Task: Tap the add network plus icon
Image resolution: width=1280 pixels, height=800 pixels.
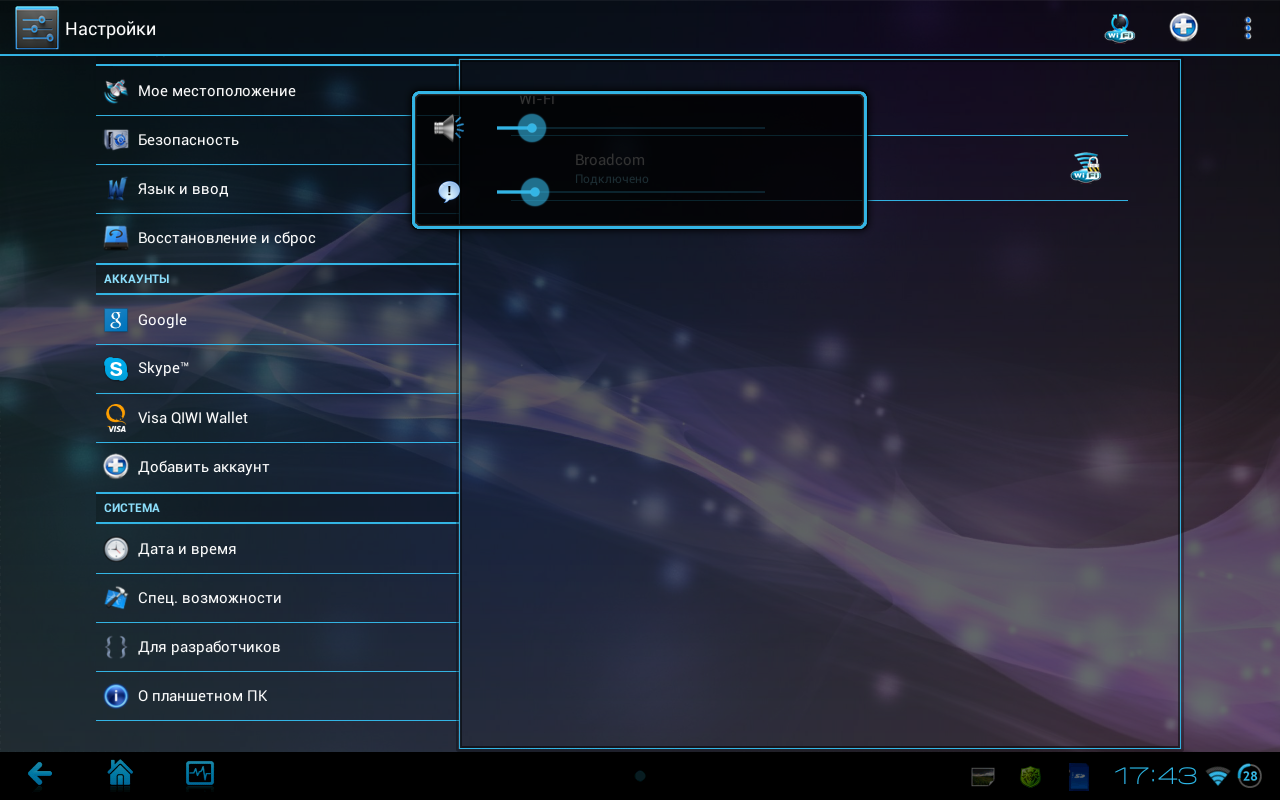Action: [x=1184, y=28]
